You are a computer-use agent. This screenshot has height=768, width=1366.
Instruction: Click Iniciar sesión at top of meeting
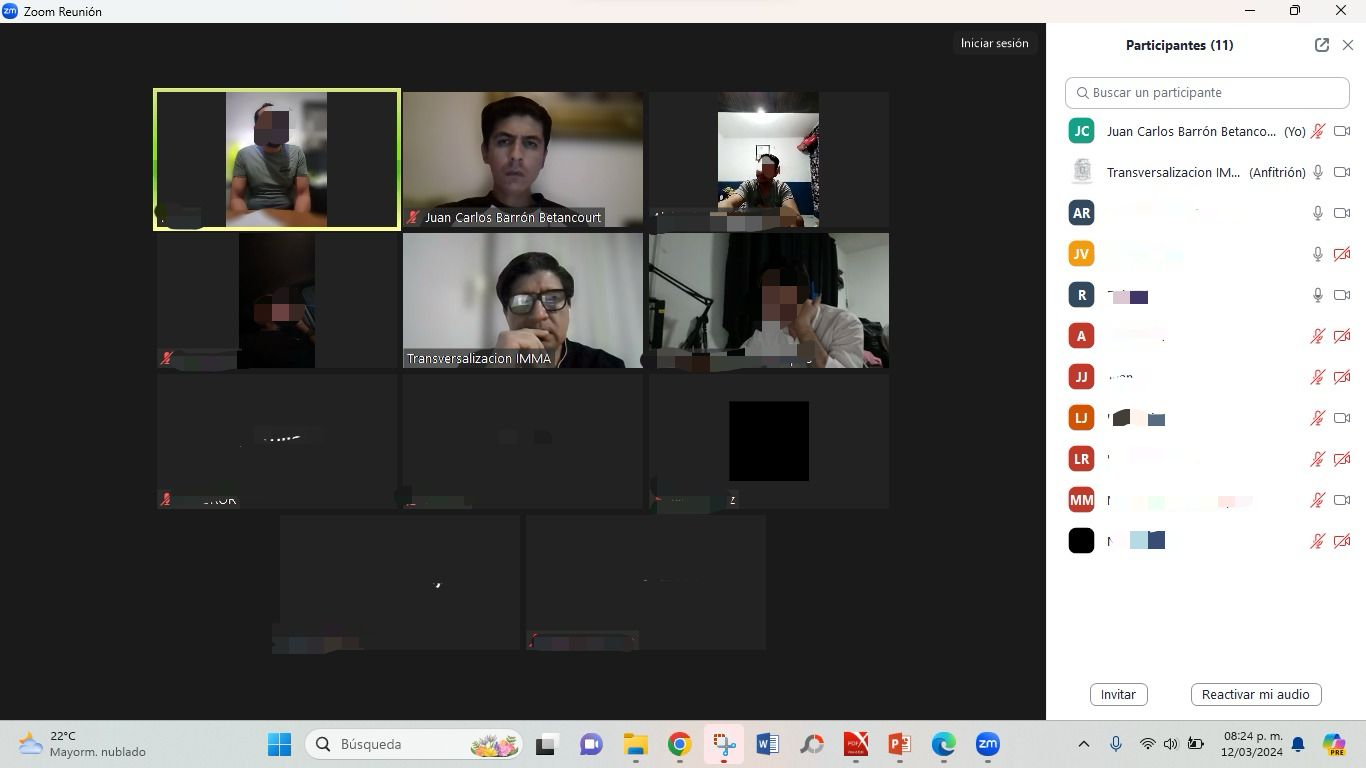[x=994, y=43]
